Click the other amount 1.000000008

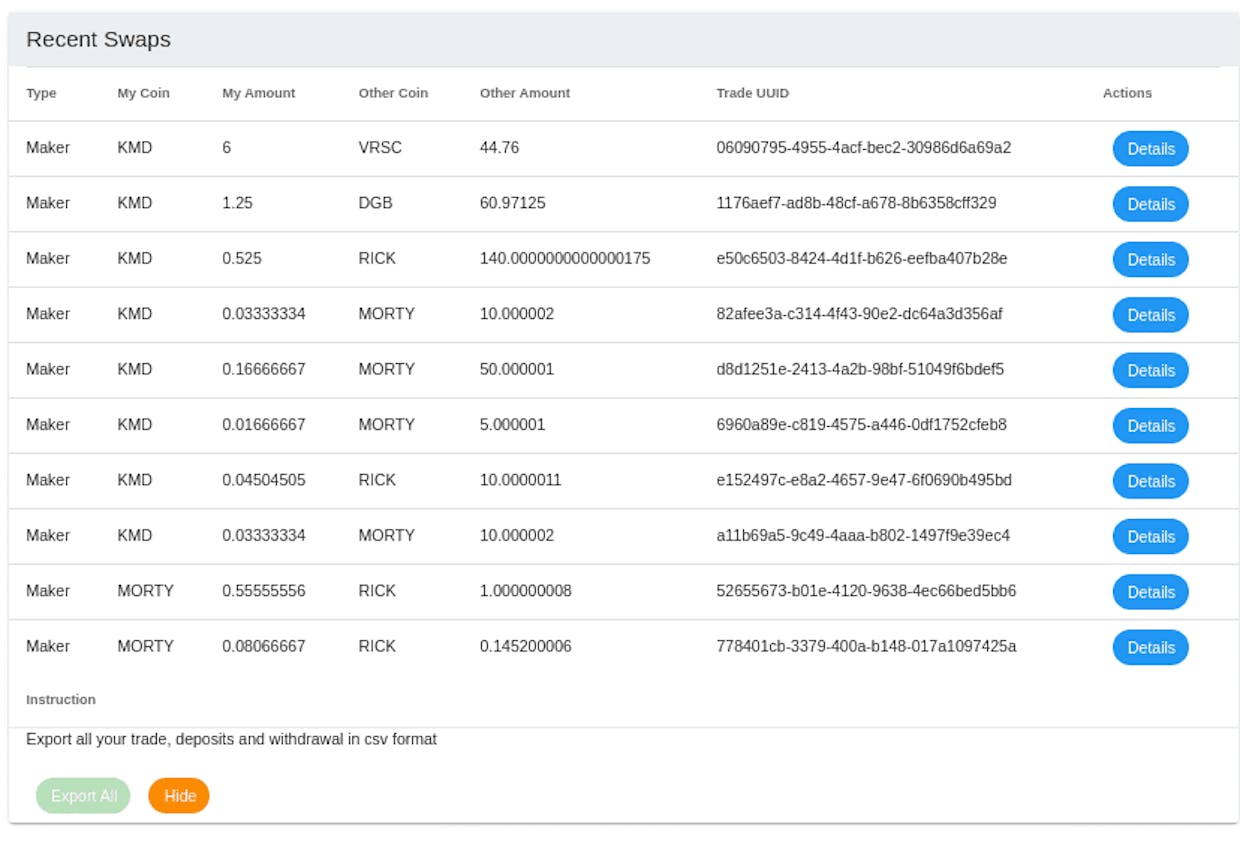[x=525, y=591]
